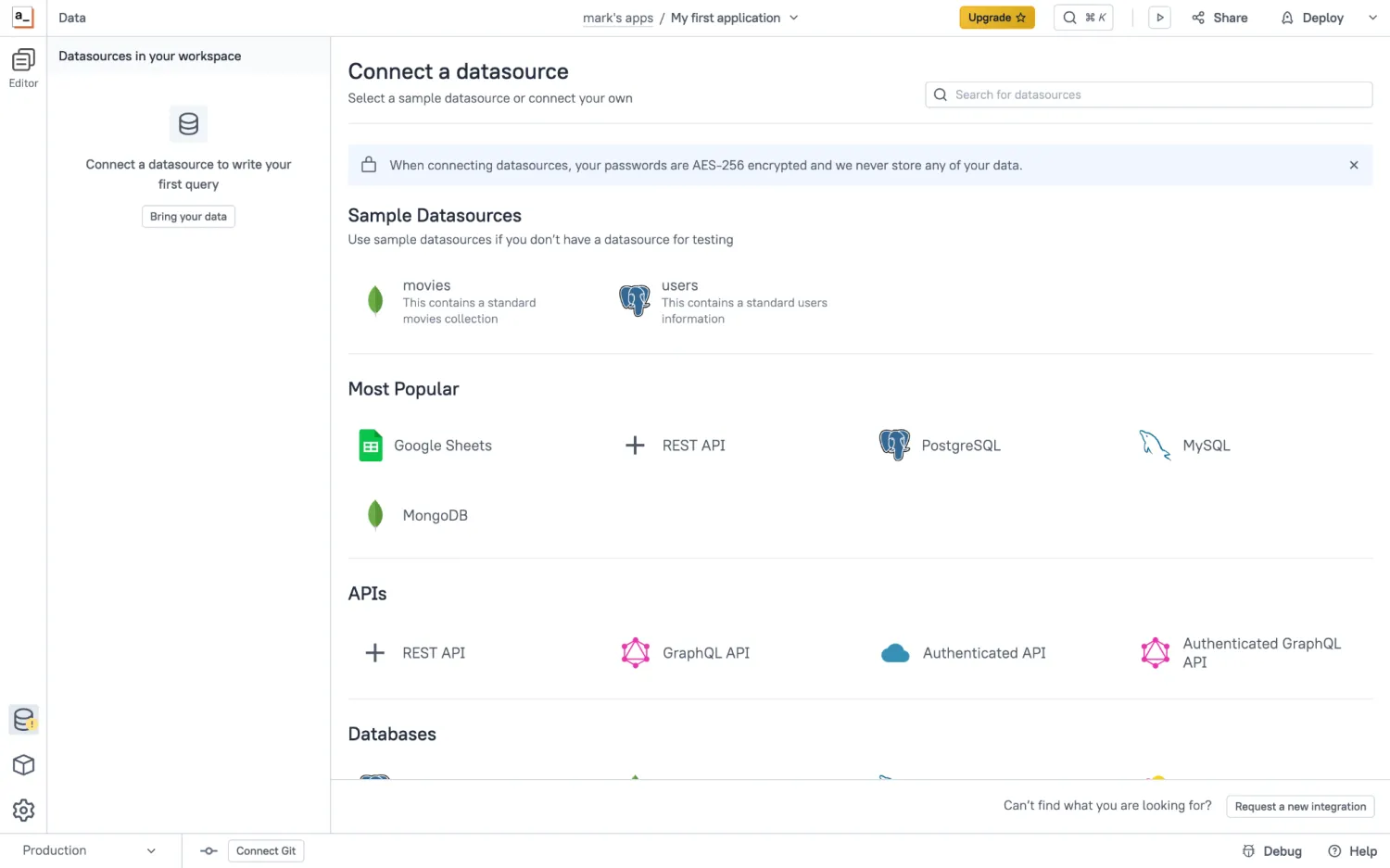Open the Production environment dropdown

coord(89,850)
